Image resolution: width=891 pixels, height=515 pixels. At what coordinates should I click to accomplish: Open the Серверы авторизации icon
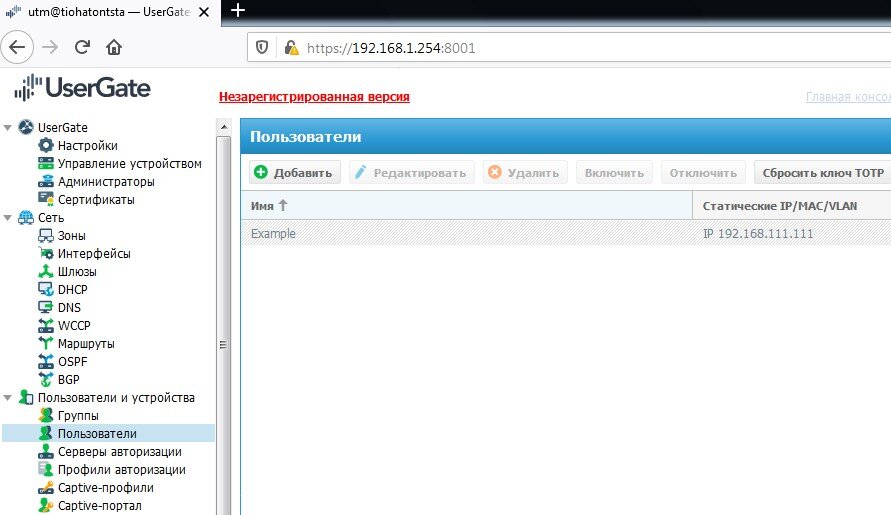(45, 452)
